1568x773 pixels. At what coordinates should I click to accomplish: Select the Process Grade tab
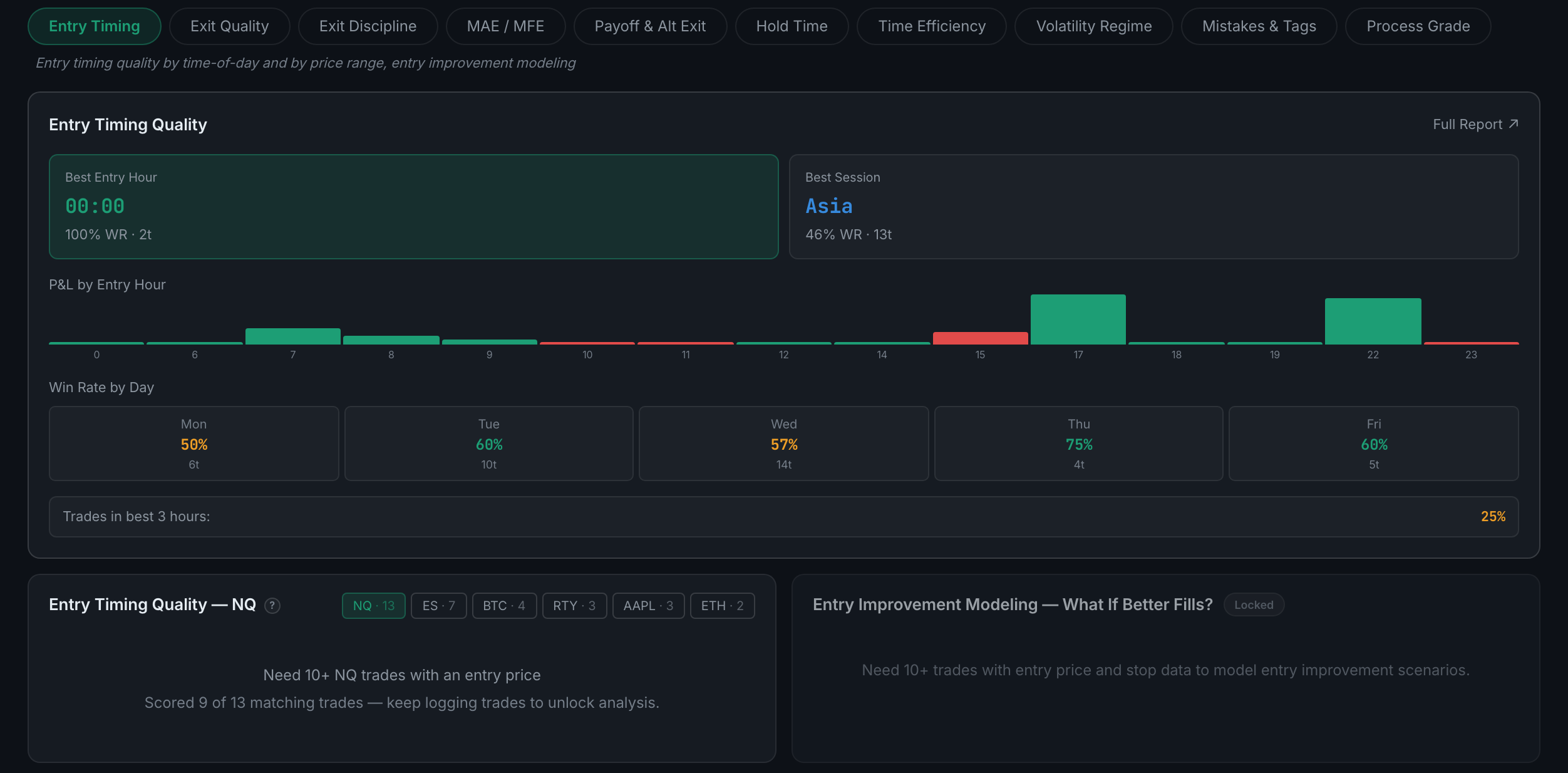(1418, 26)
